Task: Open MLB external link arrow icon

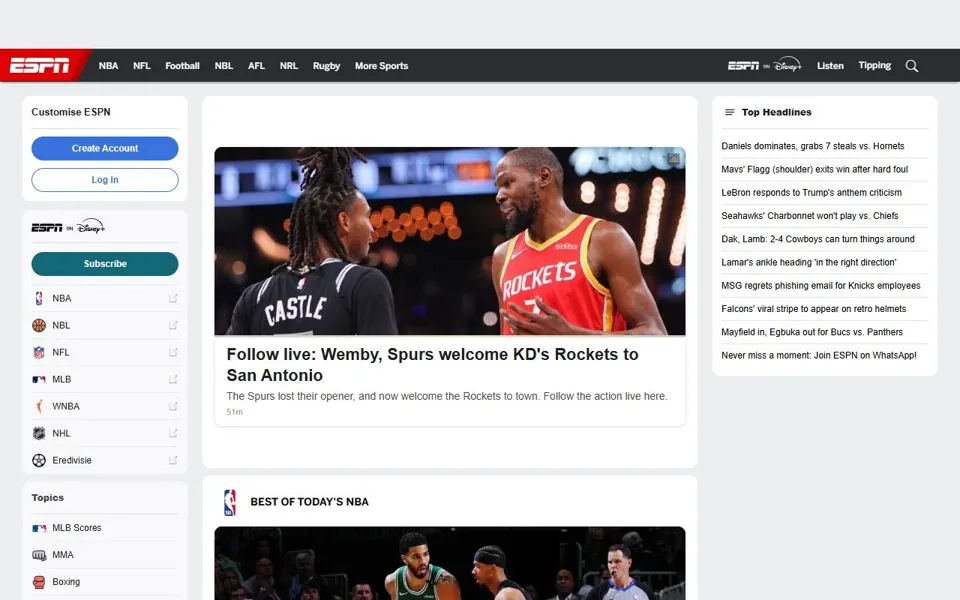Action: (173, 379)
